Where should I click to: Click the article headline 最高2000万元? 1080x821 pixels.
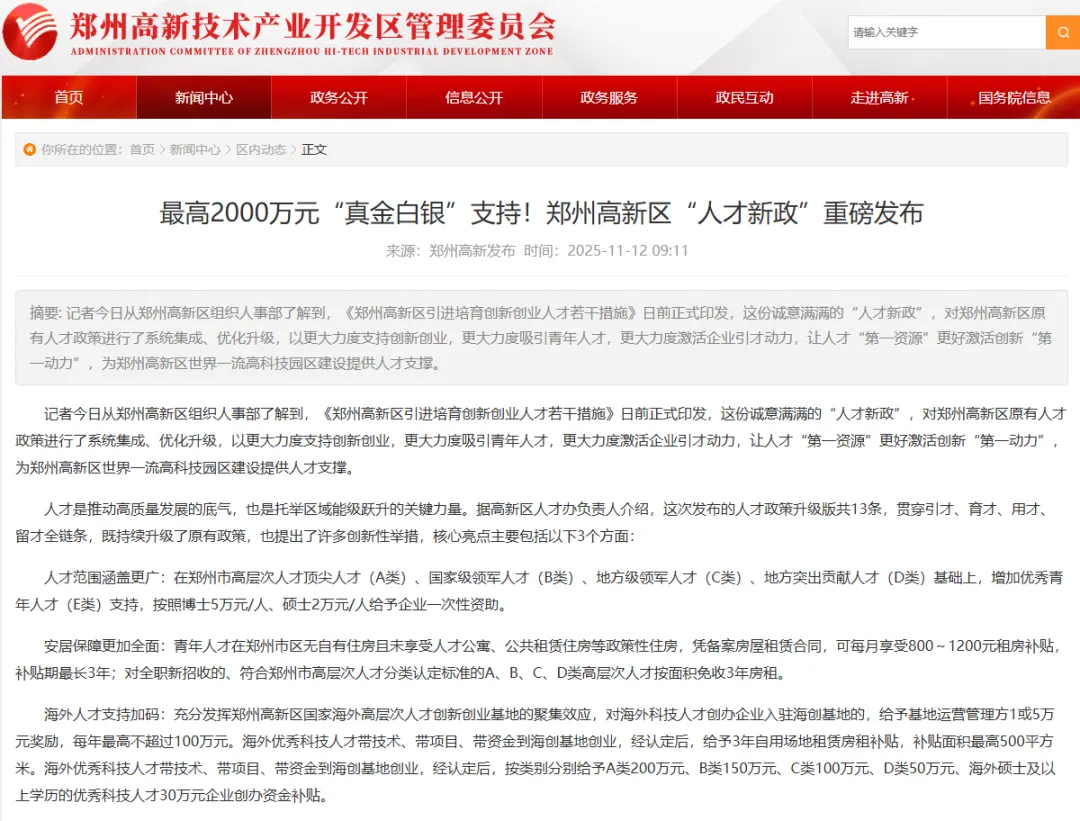tap(541, 213)
